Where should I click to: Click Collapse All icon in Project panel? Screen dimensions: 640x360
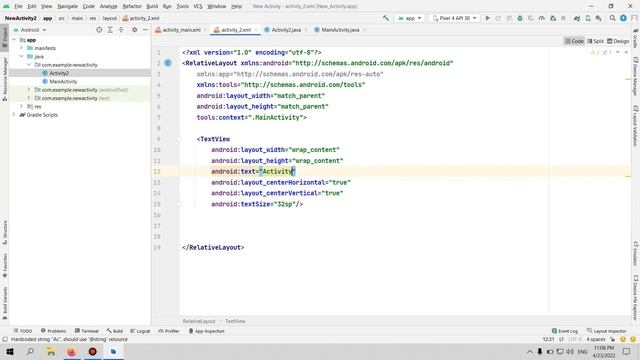[x=121, y=30]
